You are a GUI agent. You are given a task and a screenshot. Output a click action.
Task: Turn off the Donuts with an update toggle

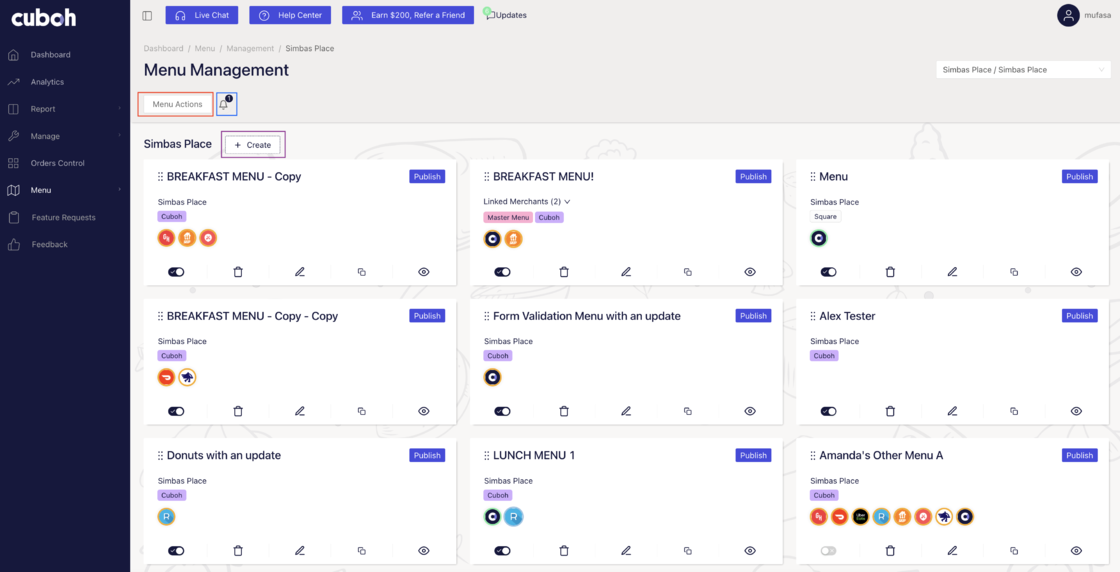pos(176,551)
